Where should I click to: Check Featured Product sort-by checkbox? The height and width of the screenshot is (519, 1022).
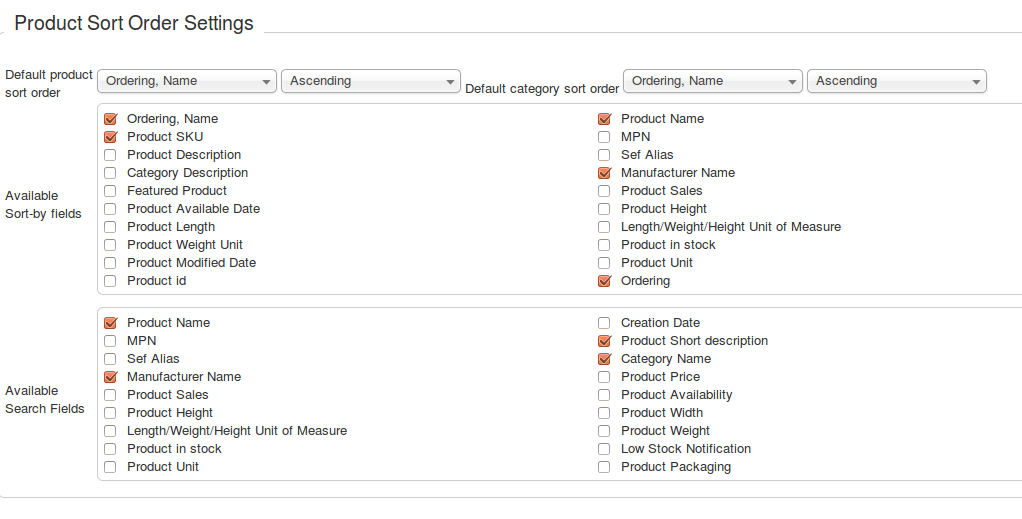(110, 191)
